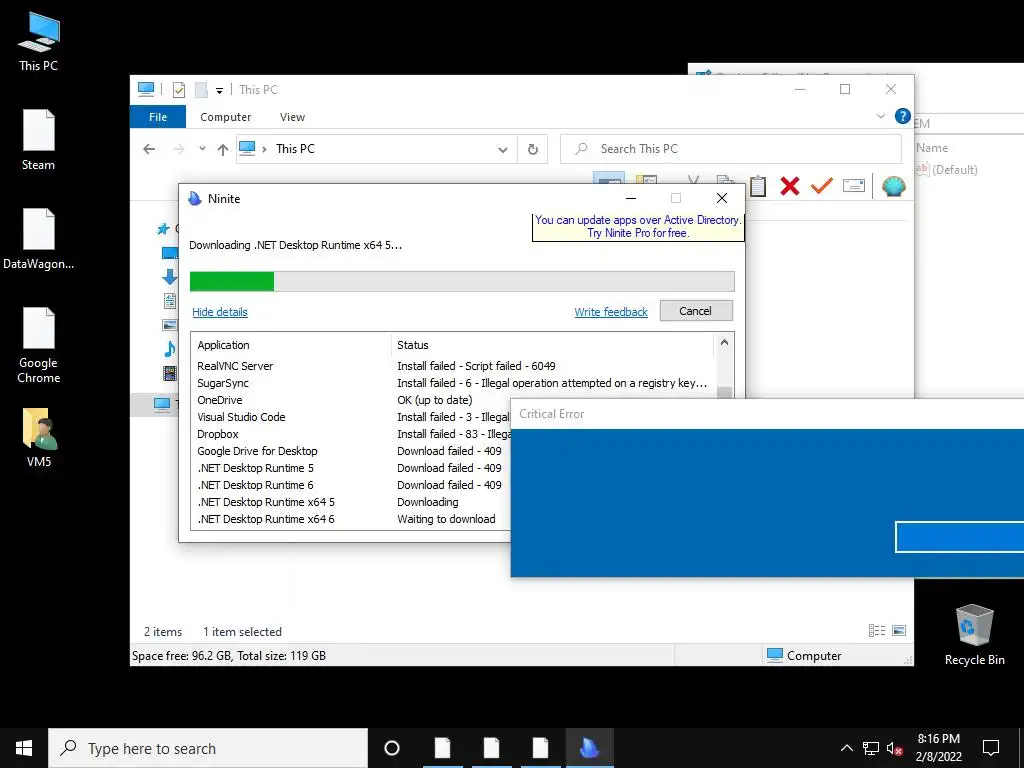This screenshot has height=768, width=1024.
Task: Select the Documents icon in sidebar
Action: coord(170,301)
